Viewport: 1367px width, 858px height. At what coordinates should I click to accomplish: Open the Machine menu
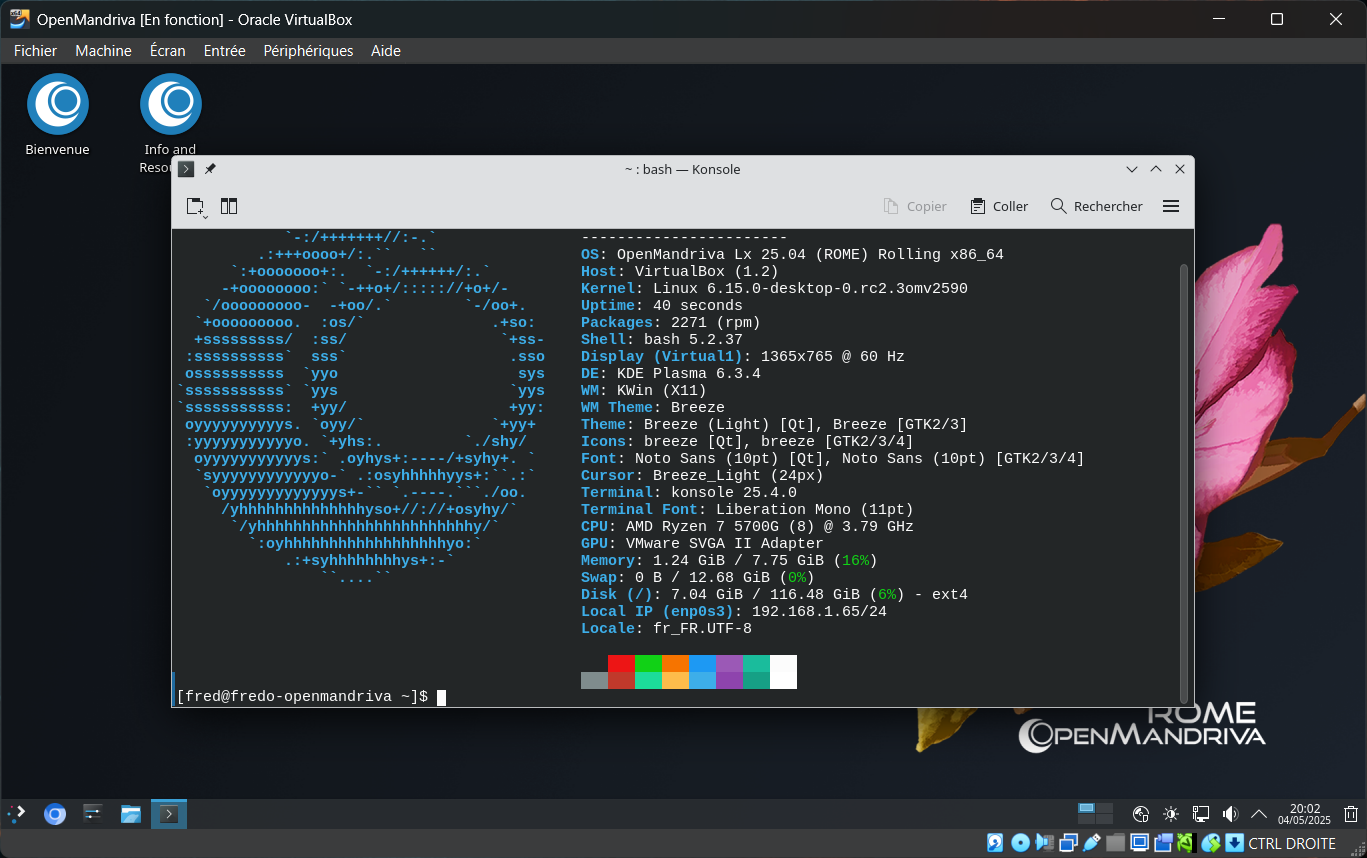point(103,50)
